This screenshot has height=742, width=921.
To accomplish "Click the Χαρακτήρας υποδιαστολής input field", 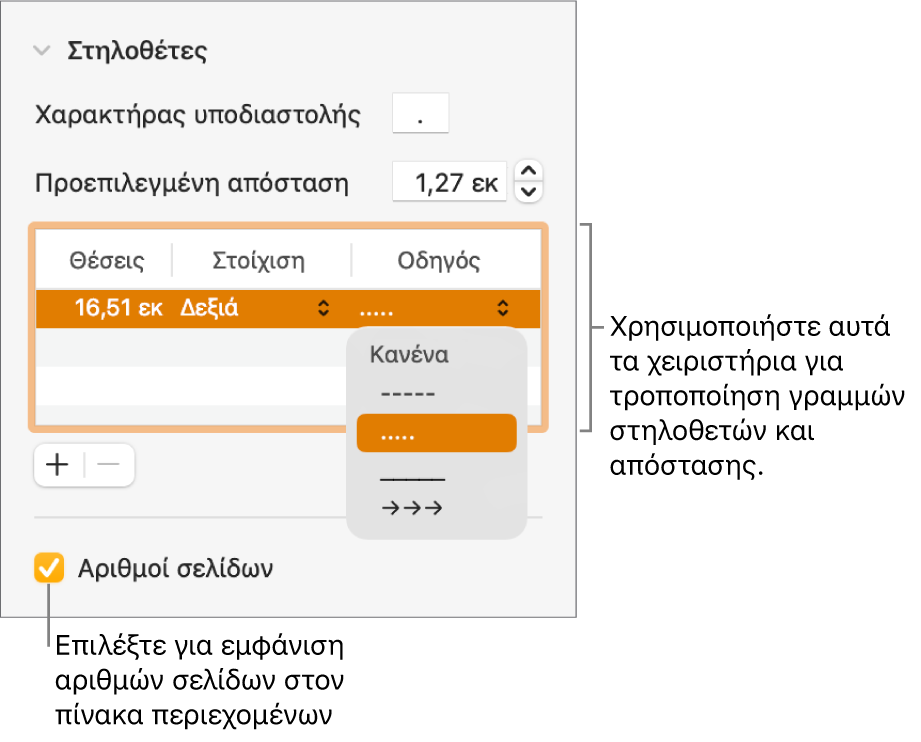I will (x=421, y=114).
